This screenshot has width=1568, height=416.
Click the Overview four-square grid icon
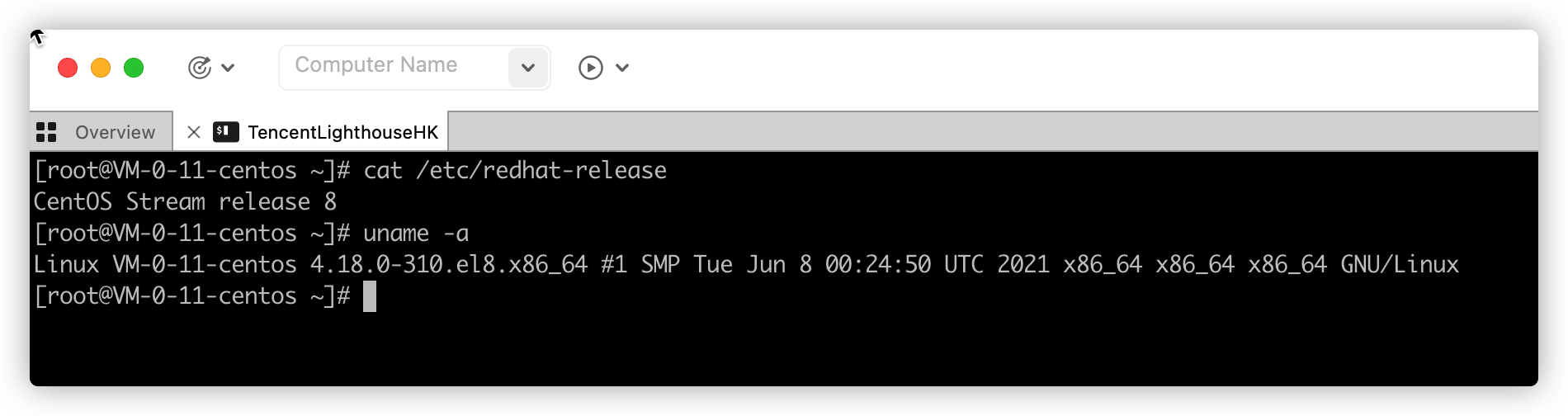pos(46,132)
